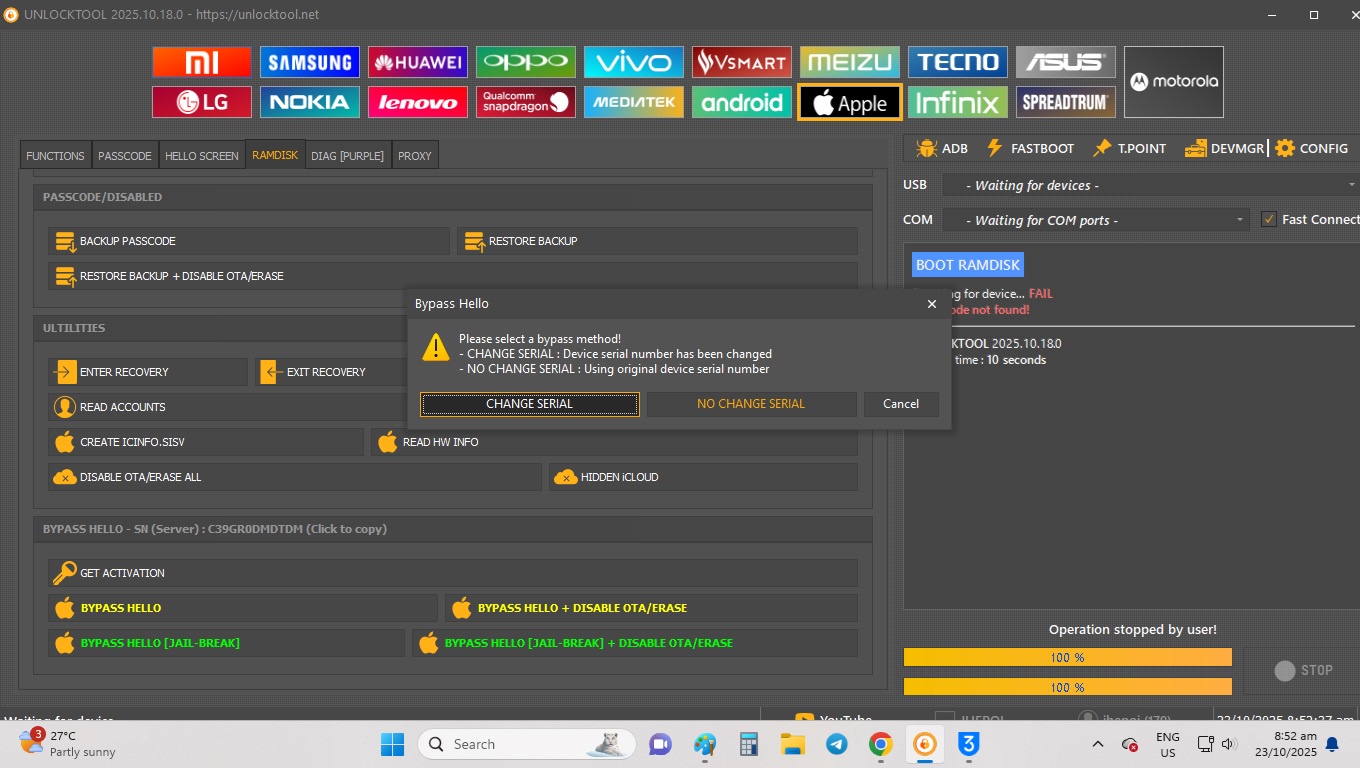This screenshot has height=768, width=1360.
Task: Show hidden icons in system tray
Action: [x=1097, y=744]
